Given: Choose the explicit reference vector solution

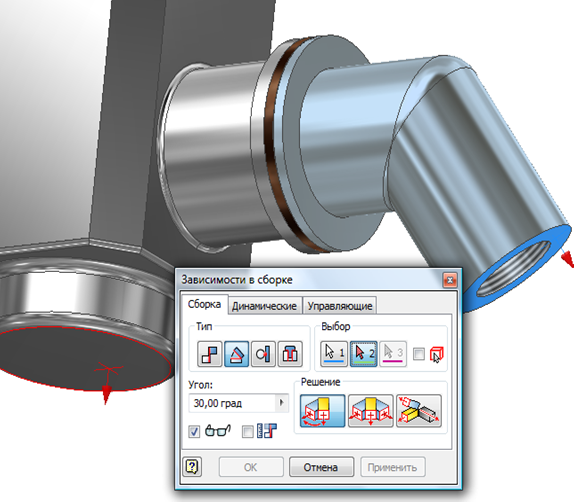Looking at the screenshot, I should pyautogui.click(x=419, y=411).
